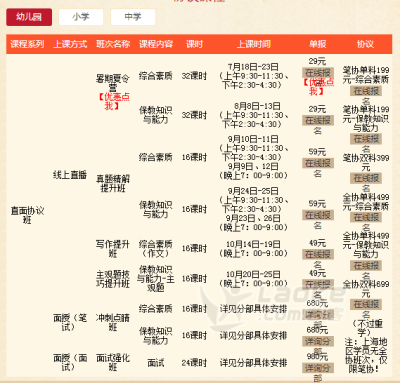Click 在线报名 under 全协双科699元
Viewport: 400px width, 383px height.
[366, 304]
